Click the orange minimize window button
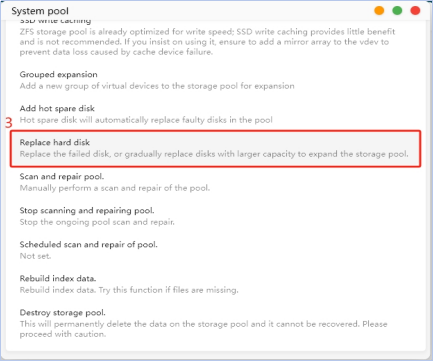The image size is (434, 362). click(x=379, y=11)
